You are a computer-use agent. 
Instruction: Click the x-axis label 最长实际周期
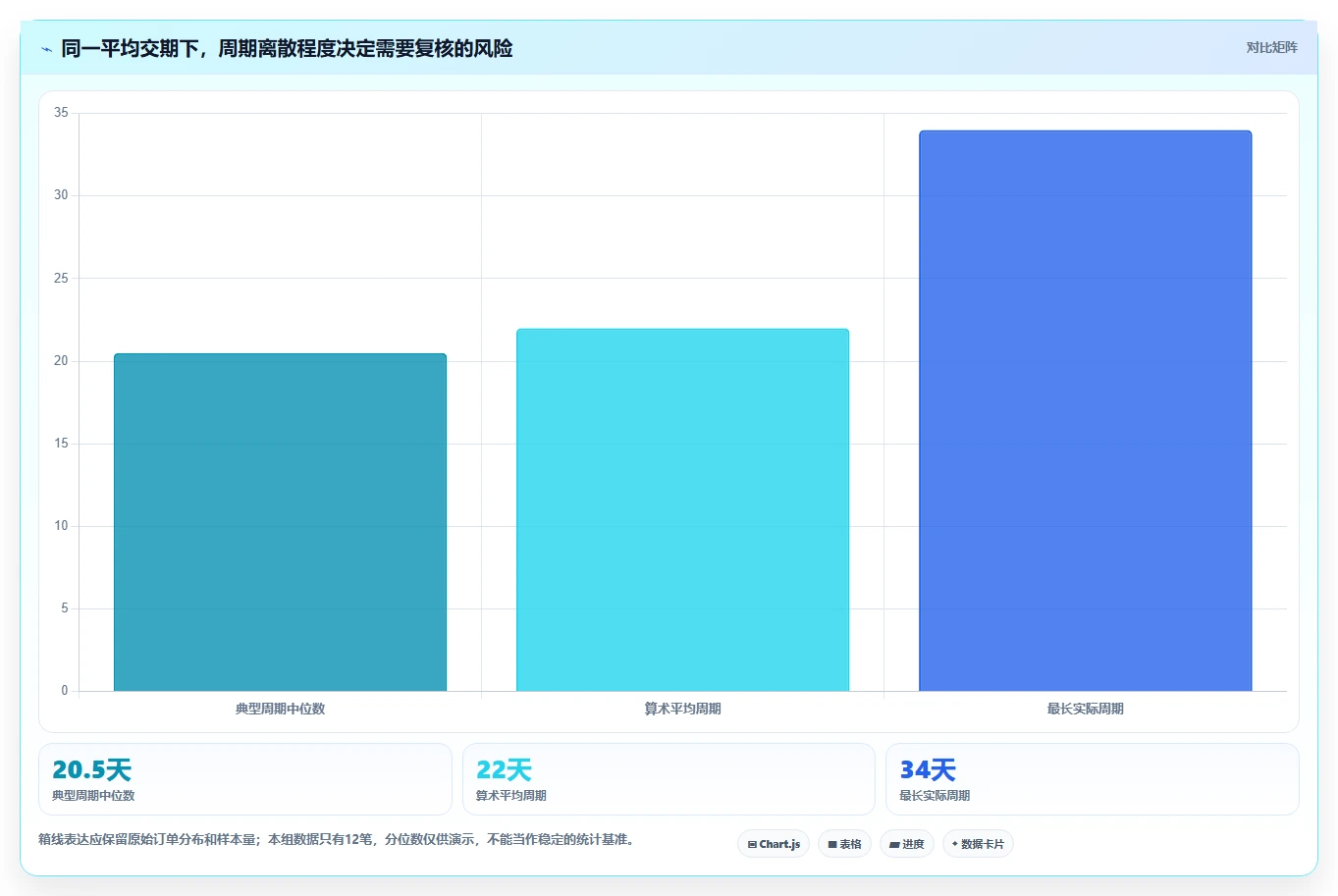1085,709
